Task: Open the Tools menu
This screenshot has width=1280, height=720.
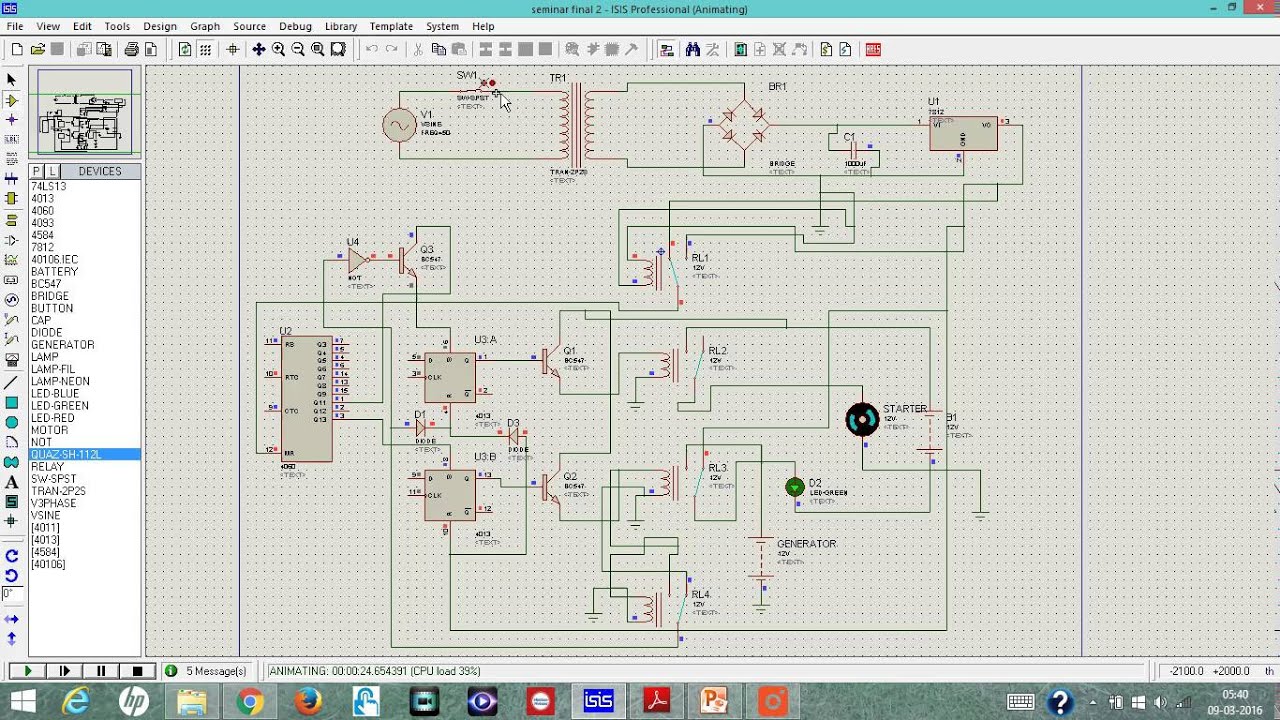Action: coord(117,26)
